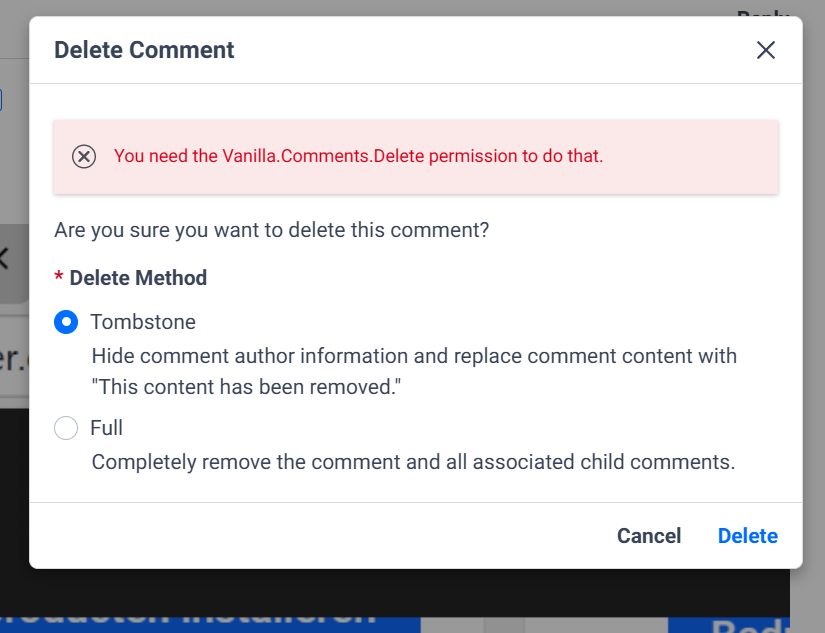The width and height of the screenshot is (825, 633).
Task: Click the partially hidden Reply link behind the dialog
Action: click(763, 12)
